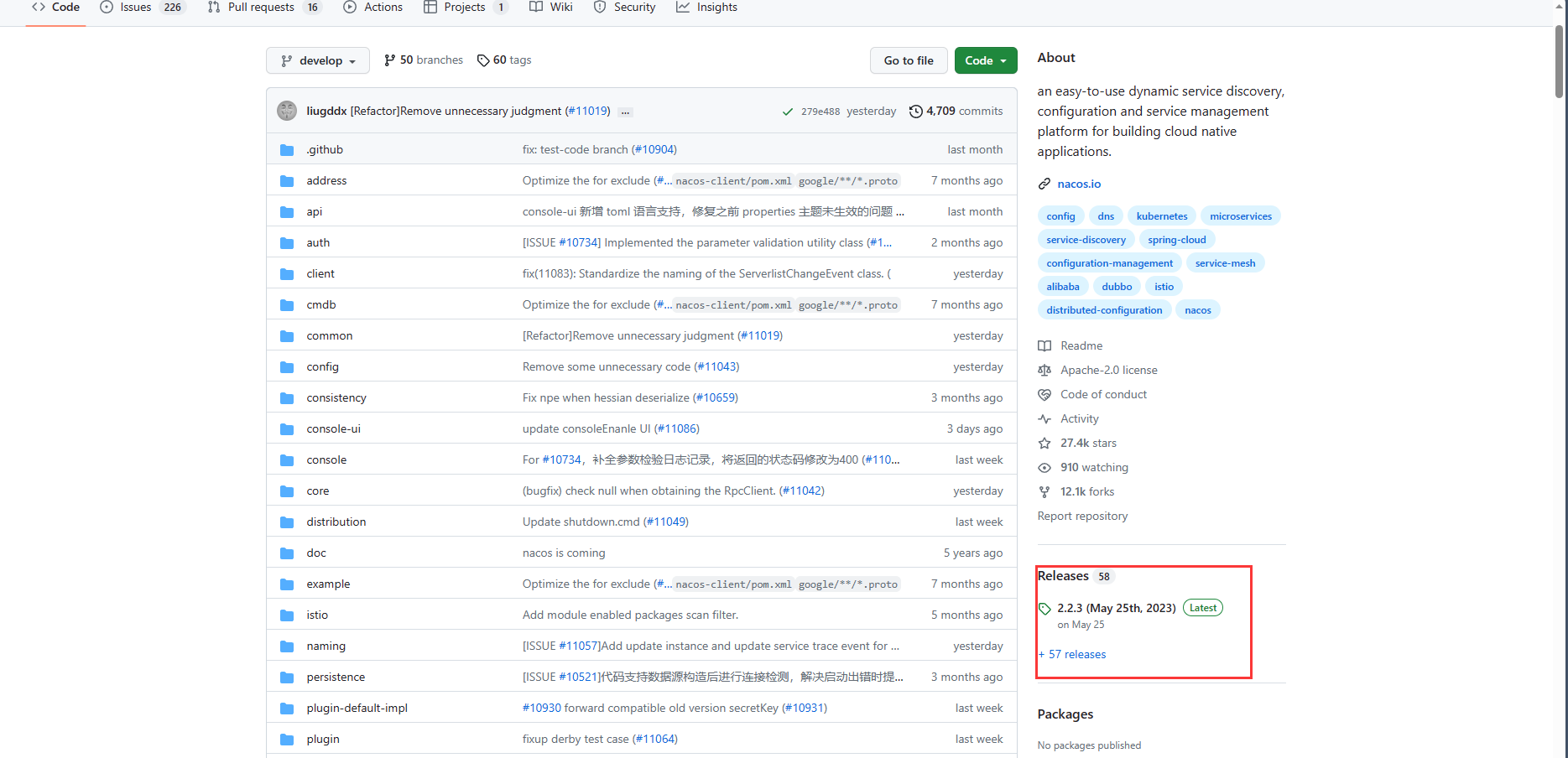Click the distributed-configuration topic tag
This screenshot has height=758, width=1568.
point(1104,310)
